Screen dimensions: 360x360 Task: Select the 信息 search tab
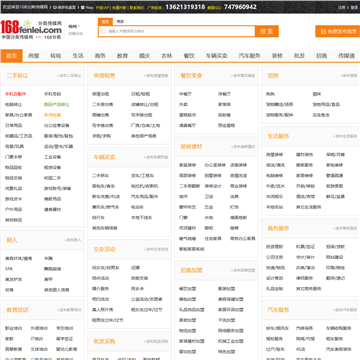[x=105, y=22]
